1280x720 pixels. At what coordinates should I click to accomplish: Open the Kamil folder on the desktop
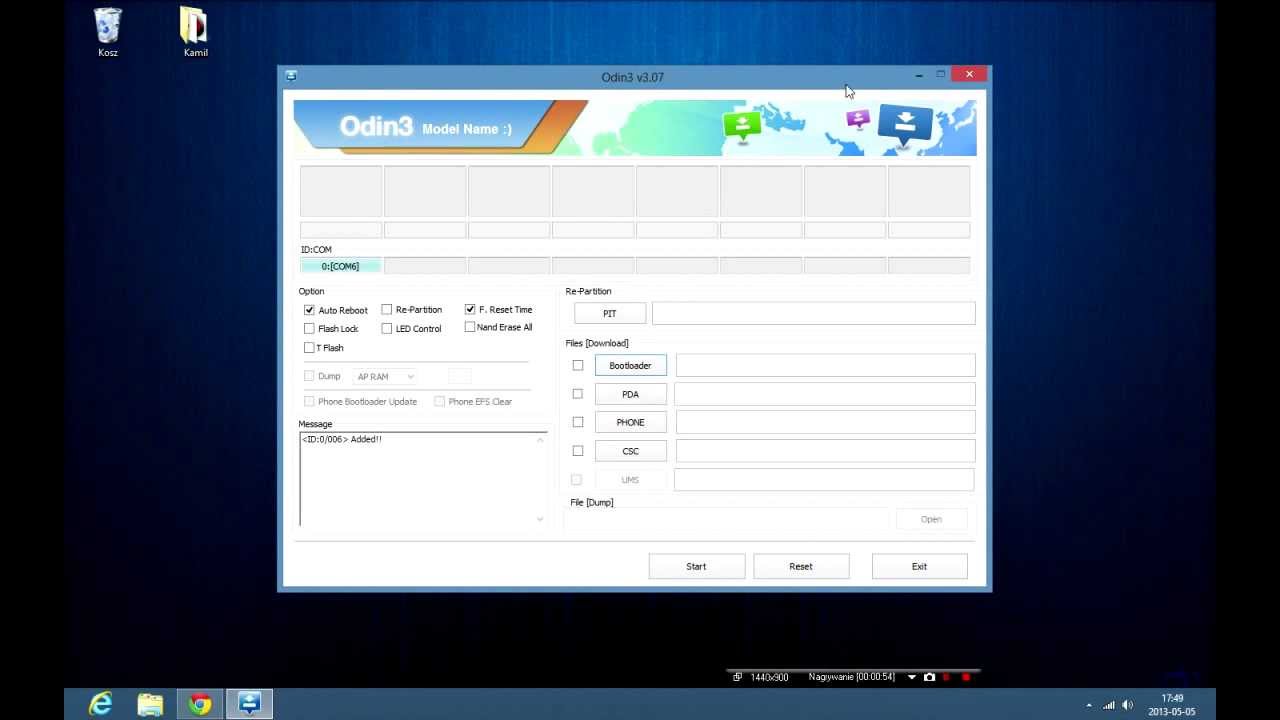[x=195, y=32]
